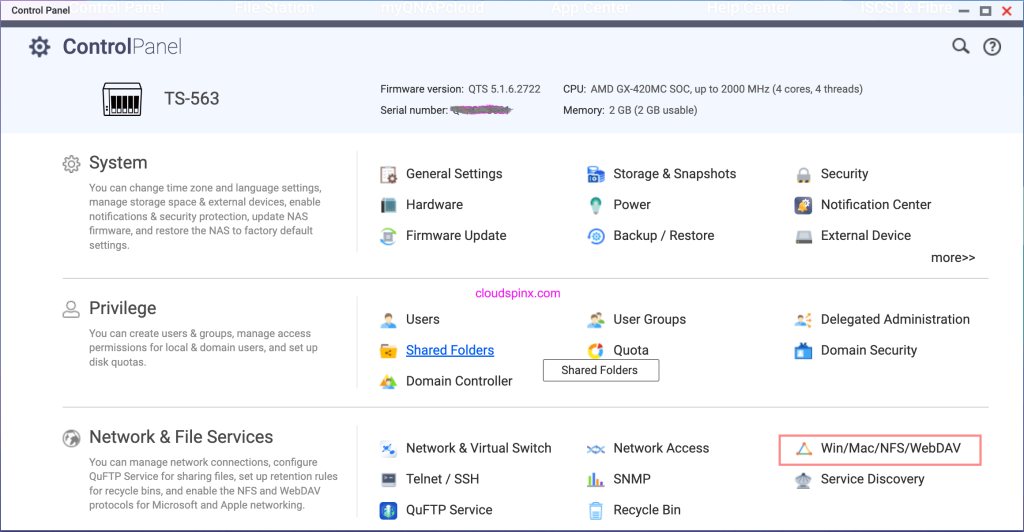1024x532 pixels.
Task: Open the Hardware icon
Action: (x=389, y=205)
